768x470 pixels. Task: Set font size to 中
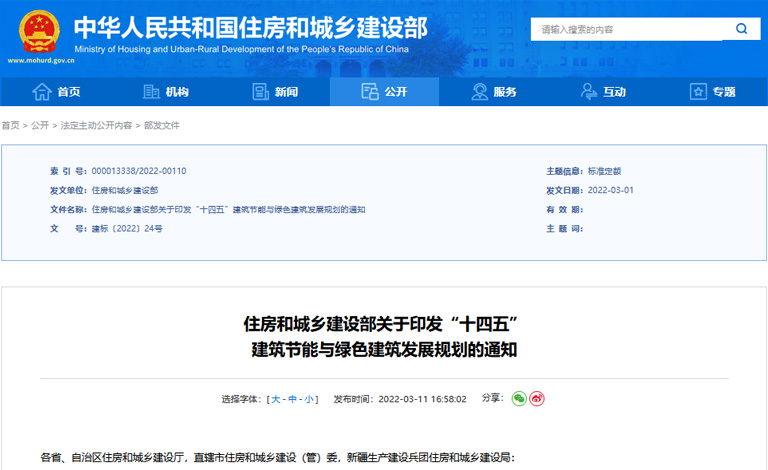click(292, 399)
